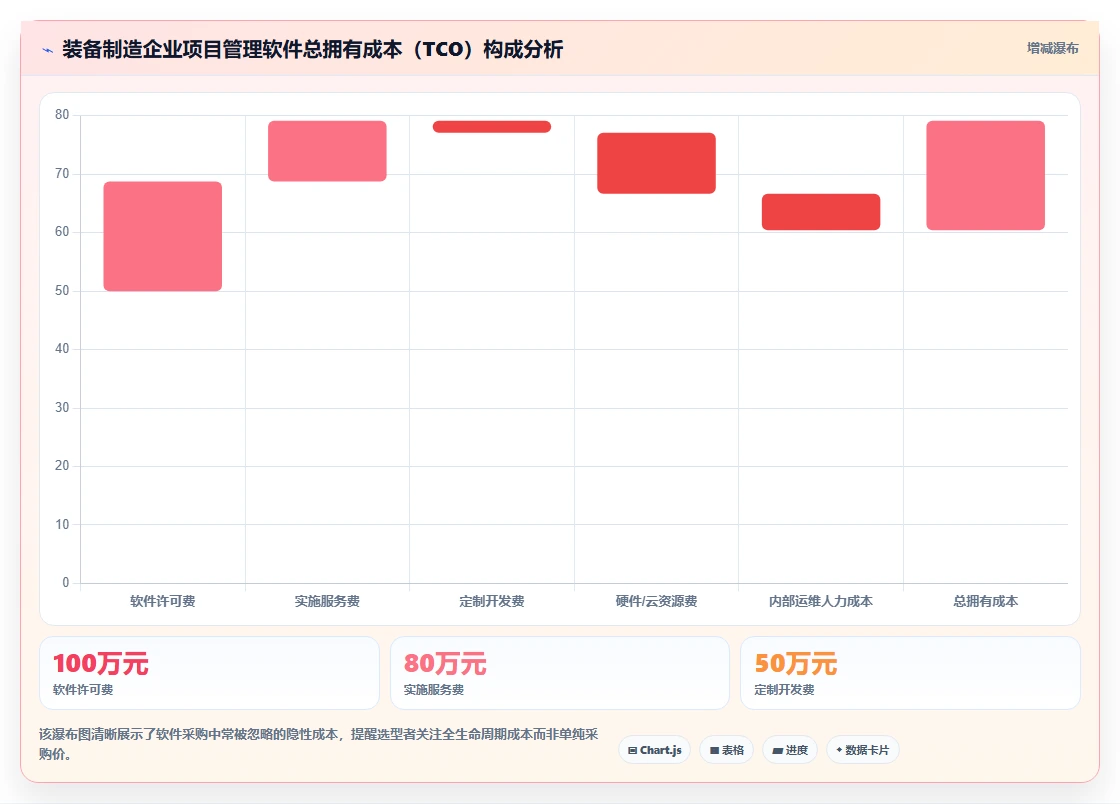The height and width of the screenshot is (804, 1120).
Task: Click the y-axis value 60
Action: click(x=62, y=232)
